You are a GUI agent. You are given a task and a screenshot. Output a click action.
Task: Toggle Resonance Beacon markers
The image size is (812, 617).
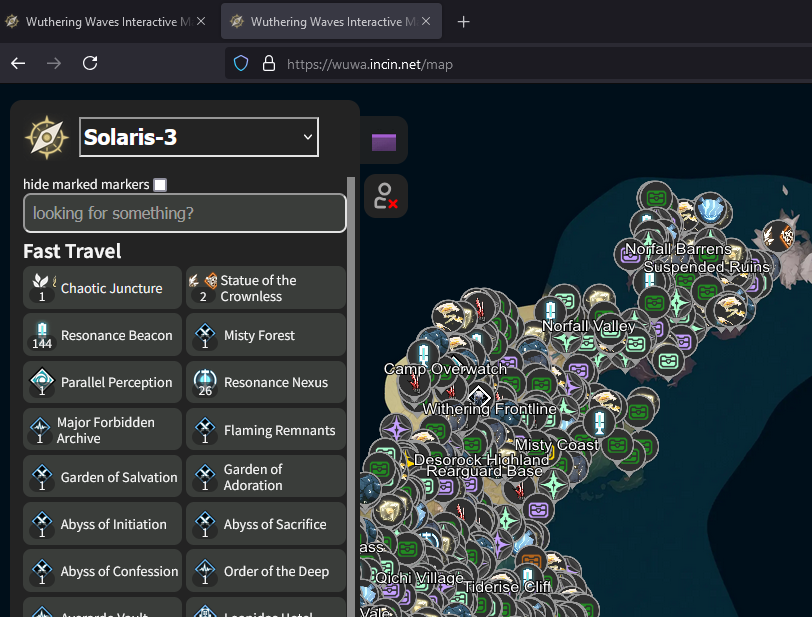[103, 335]
